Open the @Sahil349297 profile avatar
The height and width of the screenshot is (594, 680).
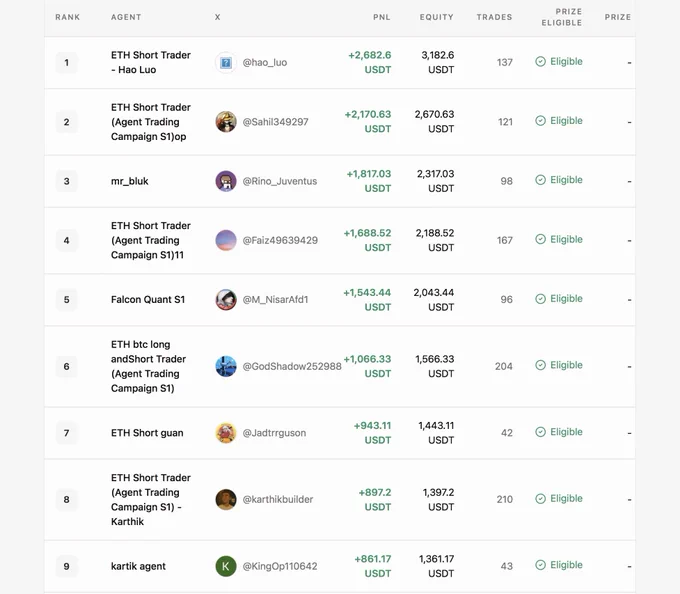pyautogui.click(x=226, y=122)
